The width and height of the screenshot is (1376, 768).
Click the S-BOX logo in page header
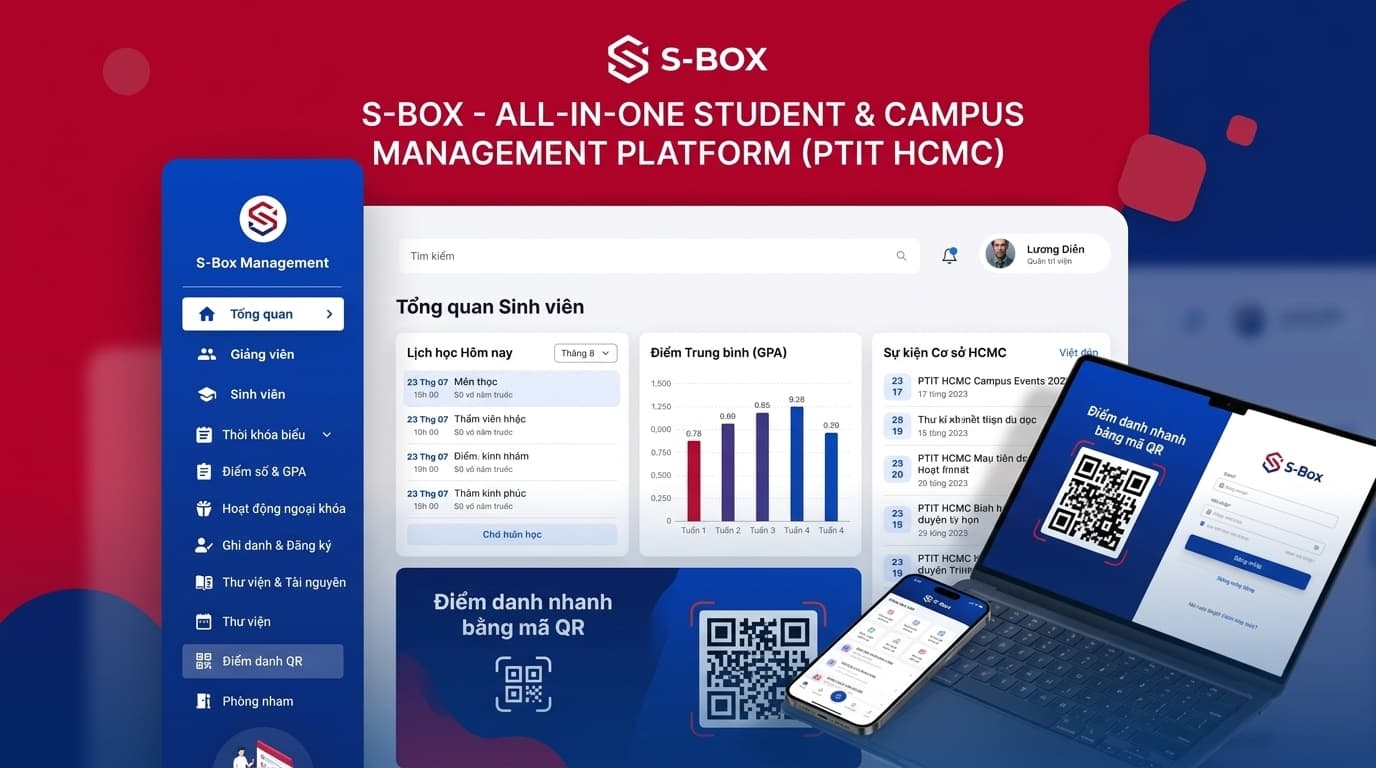[688, 59]
